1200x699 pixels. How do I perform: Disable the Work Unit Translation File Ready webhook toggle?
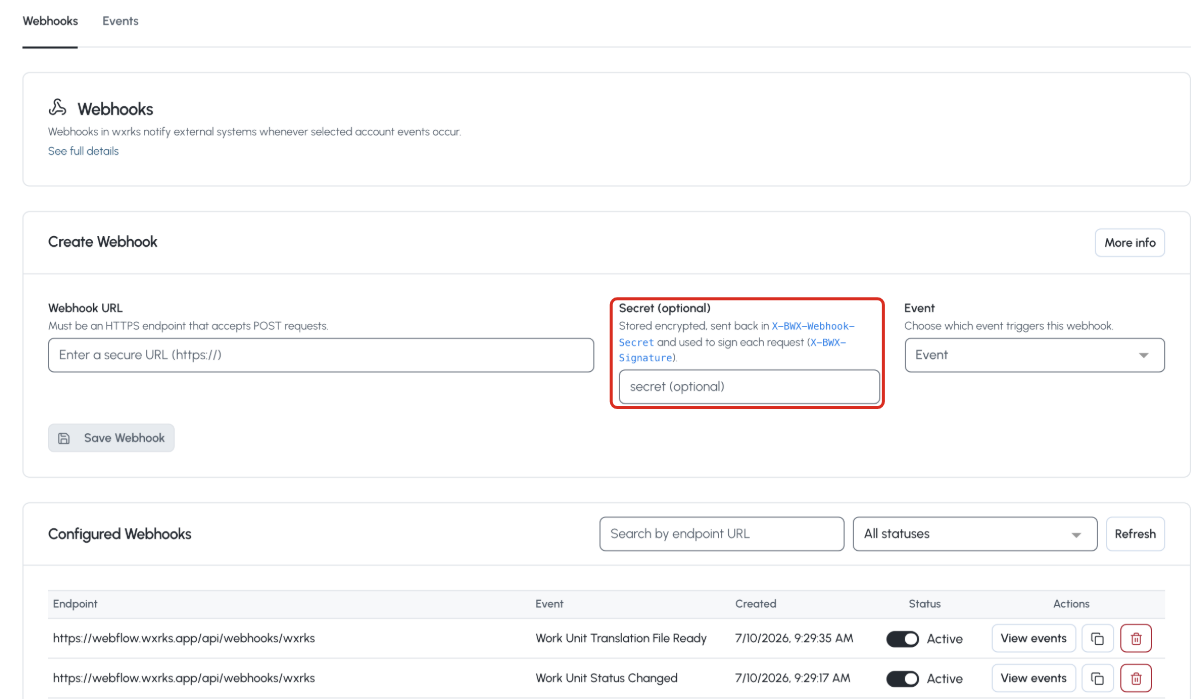pos(903,639)
